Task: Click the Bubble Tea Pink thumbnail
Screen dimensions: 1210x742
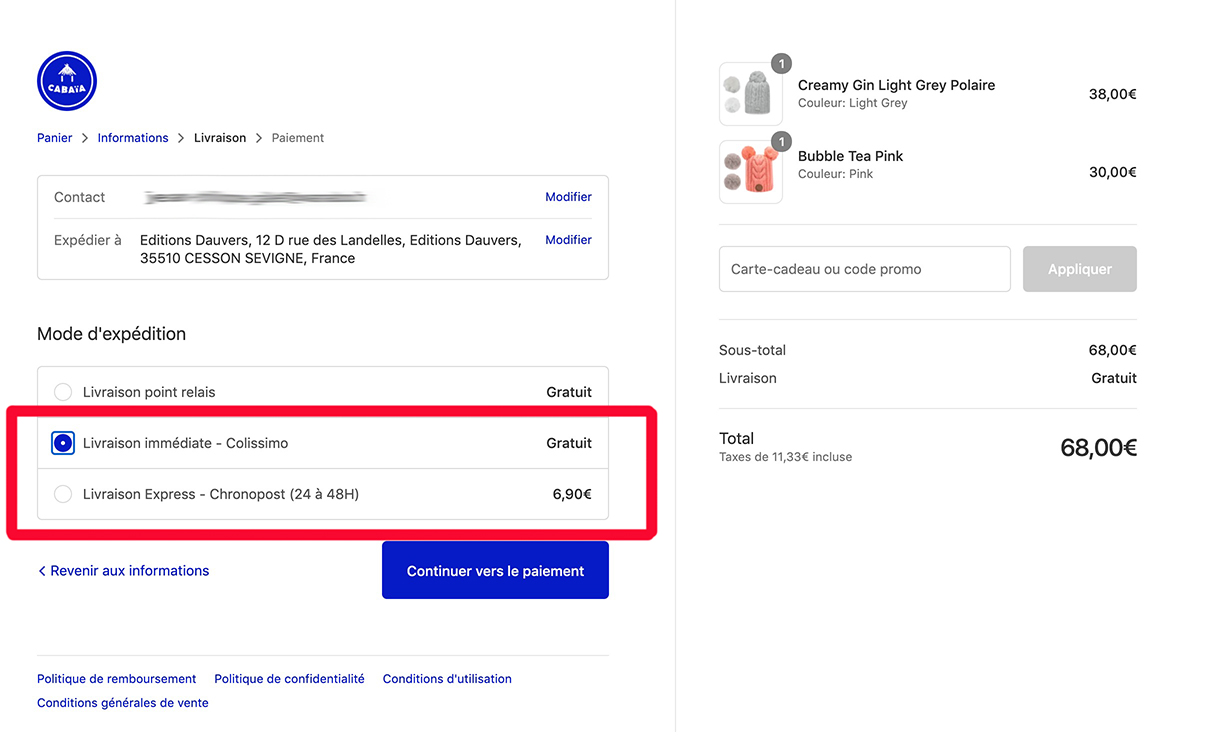Action: tap(751, 172)
